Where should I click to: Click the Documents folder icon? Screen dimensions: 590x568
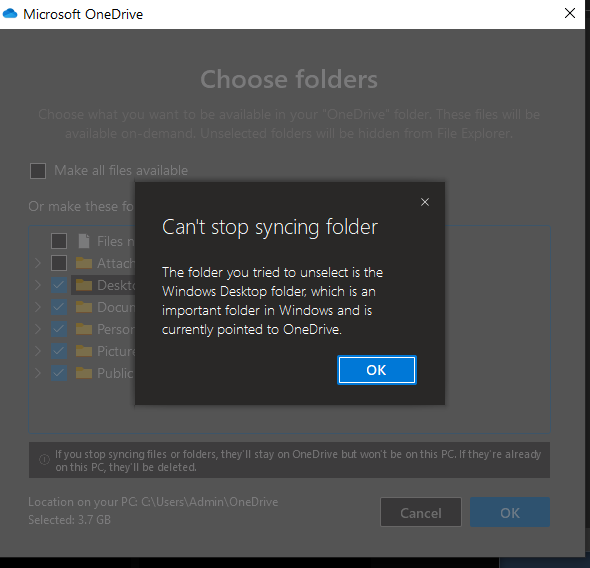pyautogui.click(x=84, y=307)
